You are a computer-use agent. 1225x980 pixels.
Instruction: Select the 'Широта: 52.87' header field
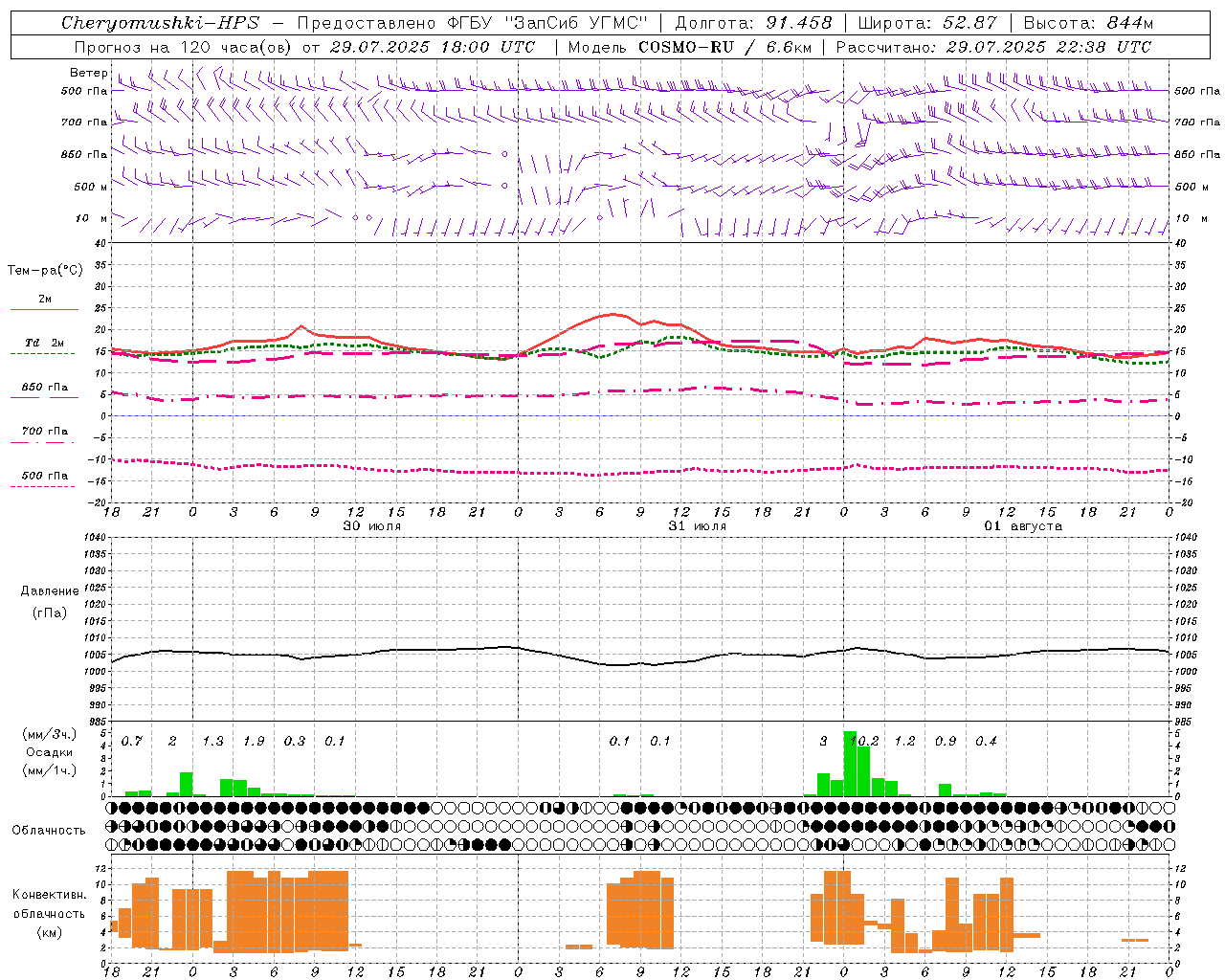(x=927, y=23)
